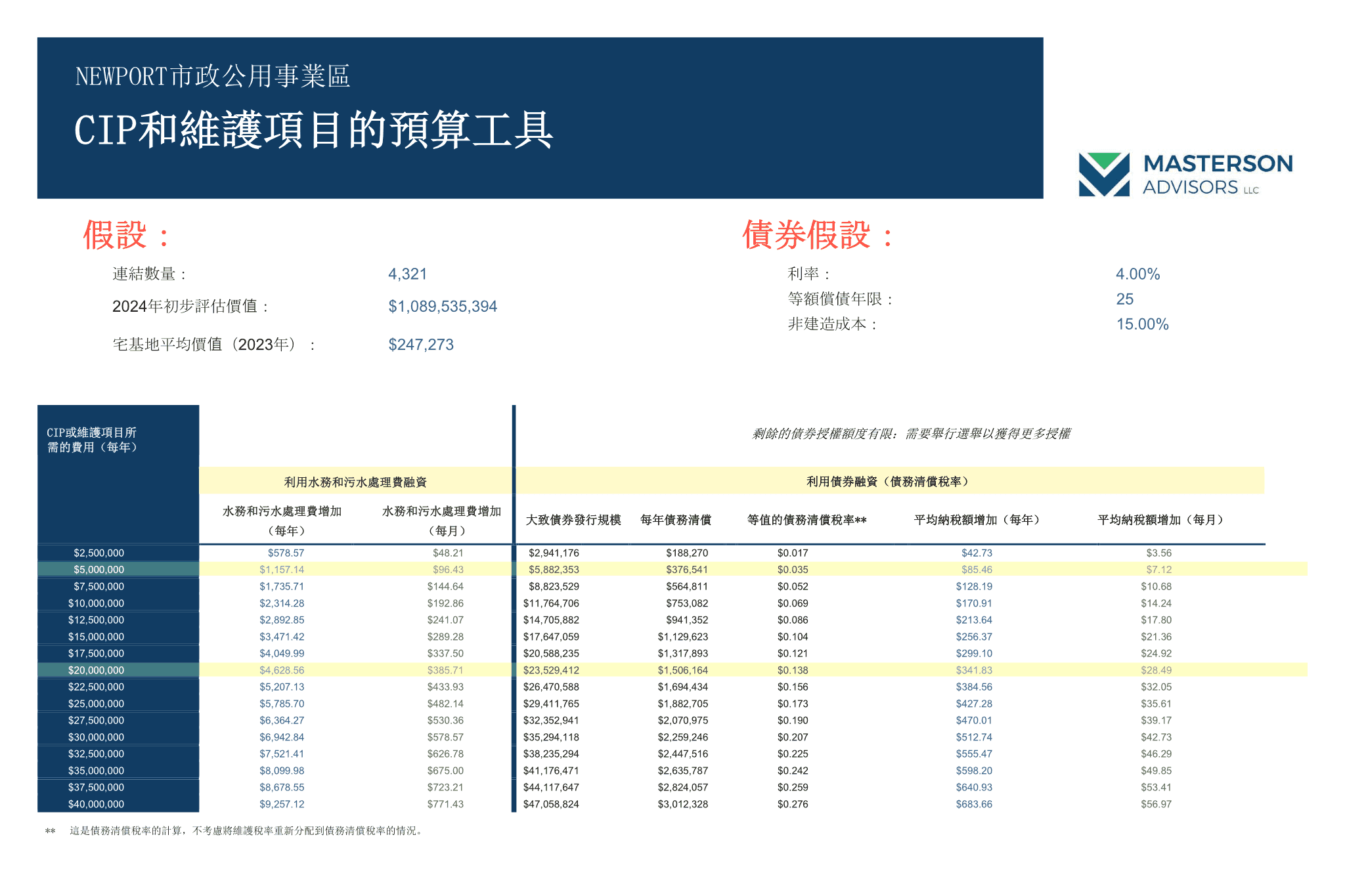Click the 大致債券發行規模 column header

[x=573, y=520]
